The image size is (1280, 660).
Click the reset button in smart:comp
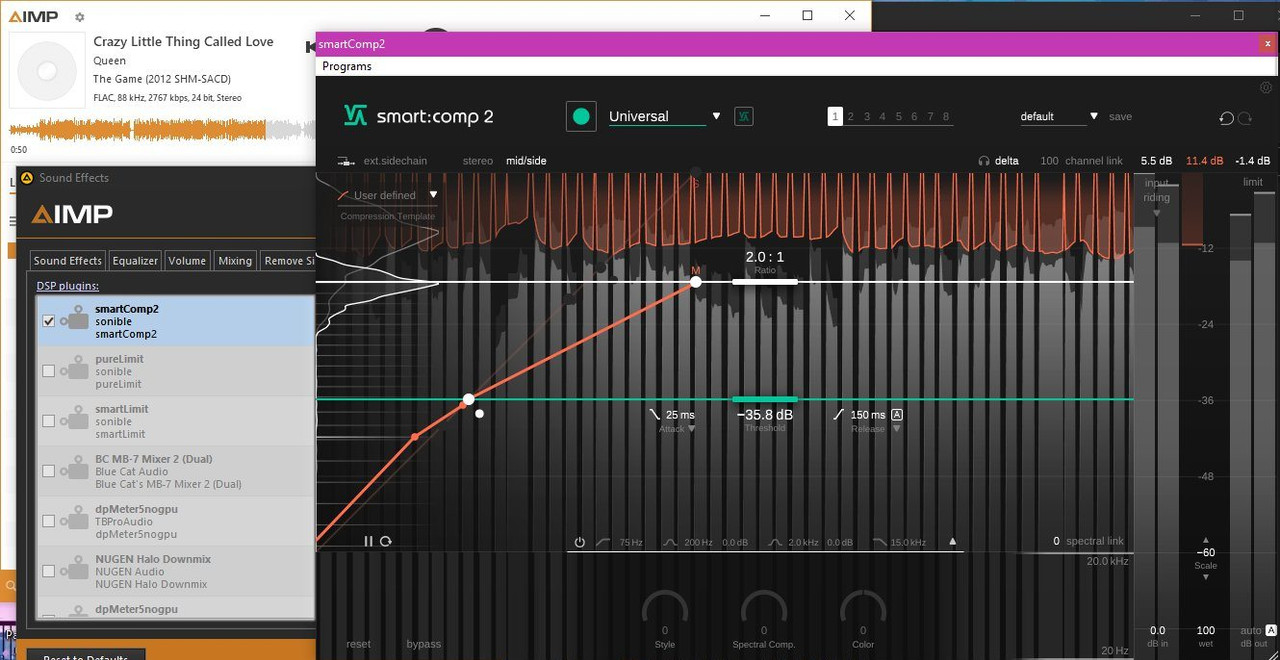coord(359,644)
